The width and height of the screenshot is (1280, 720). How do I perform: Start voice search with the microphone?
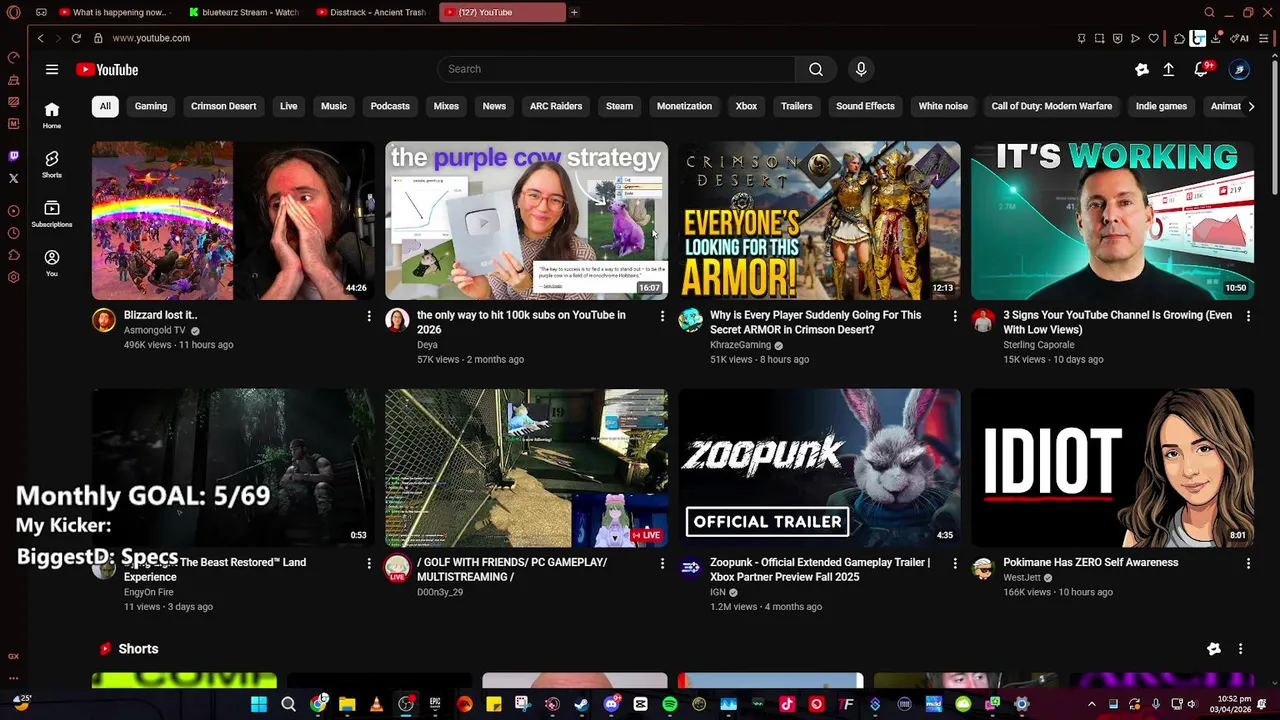pyautogui.click(x=861, y=69)
